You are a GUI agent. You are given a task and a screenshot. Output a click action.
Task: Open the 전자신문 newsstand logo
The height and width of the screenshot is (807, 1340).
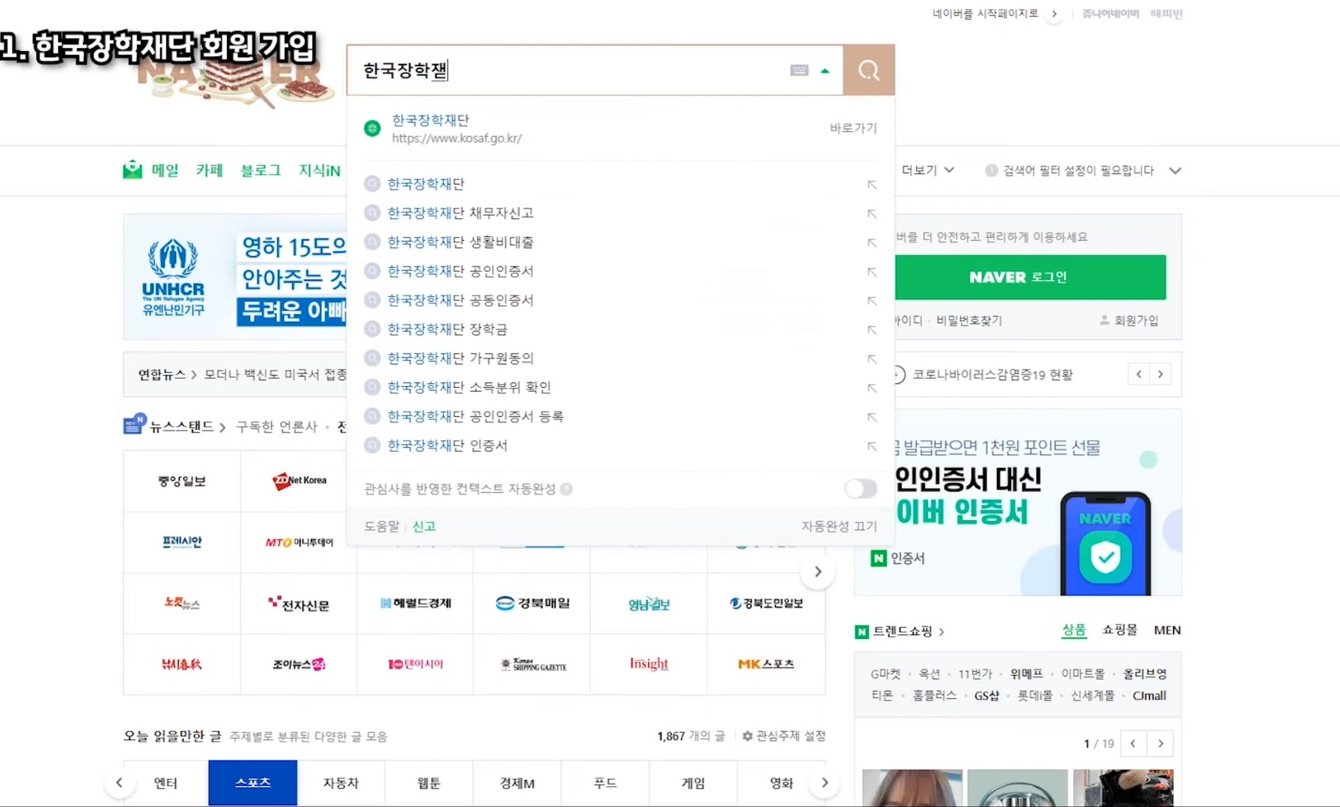[x=299, y=604]
